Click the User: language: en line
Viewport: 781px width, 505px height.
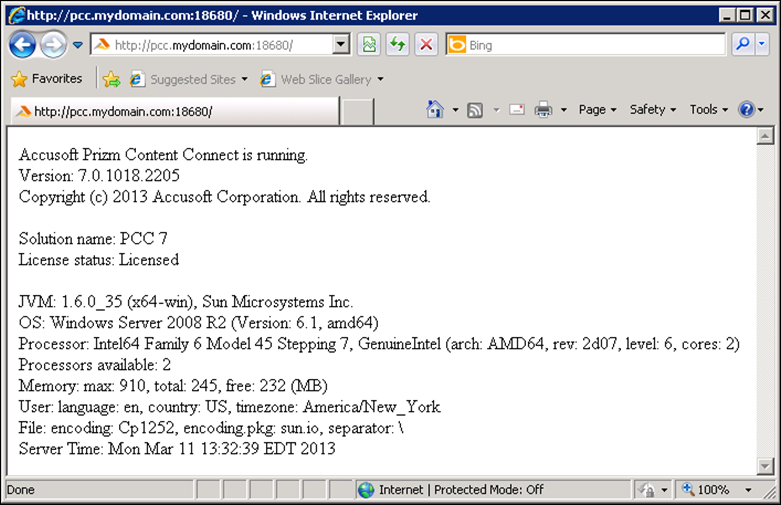click(230, 407)
